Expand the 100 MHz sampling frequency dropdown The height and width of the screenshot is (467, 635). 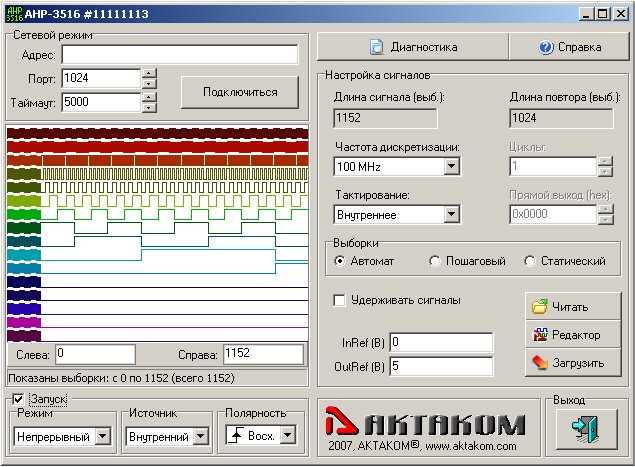[451, 166]
